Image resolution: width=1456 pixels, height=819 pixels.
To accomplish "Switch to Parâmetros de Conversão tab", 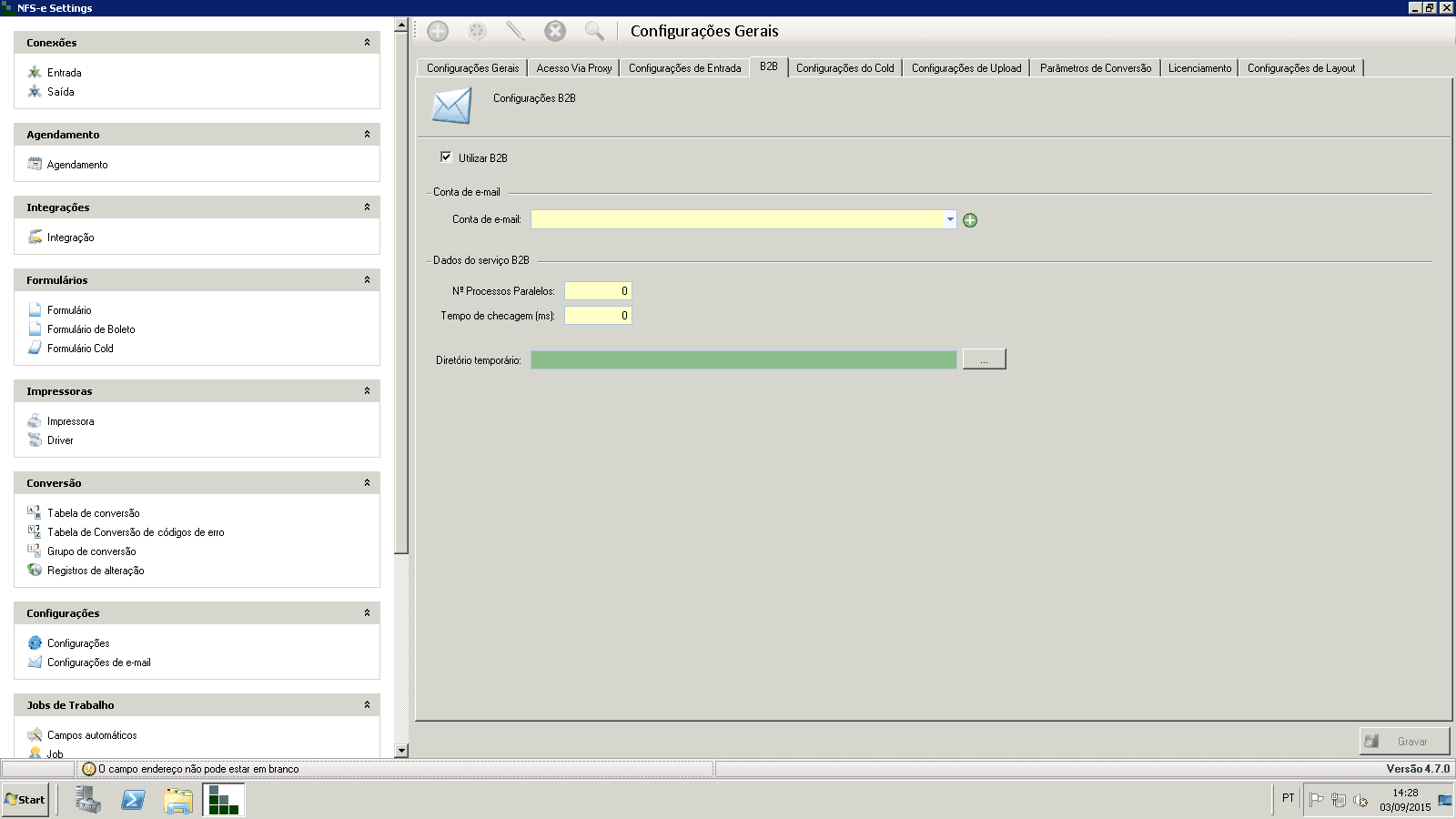I will [x=1095, y=68].
